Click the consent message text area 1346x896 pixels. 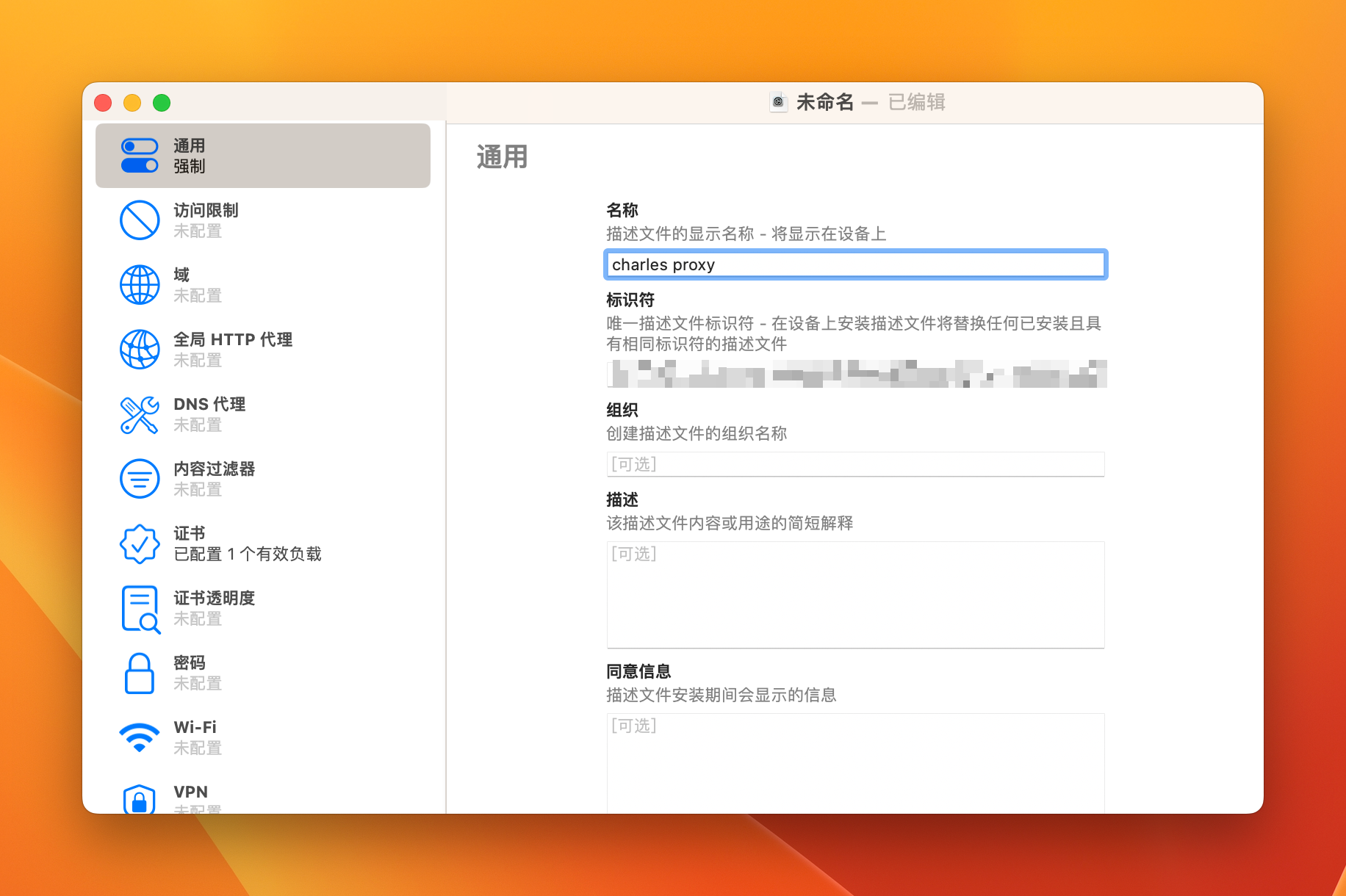tap(855, 762)
